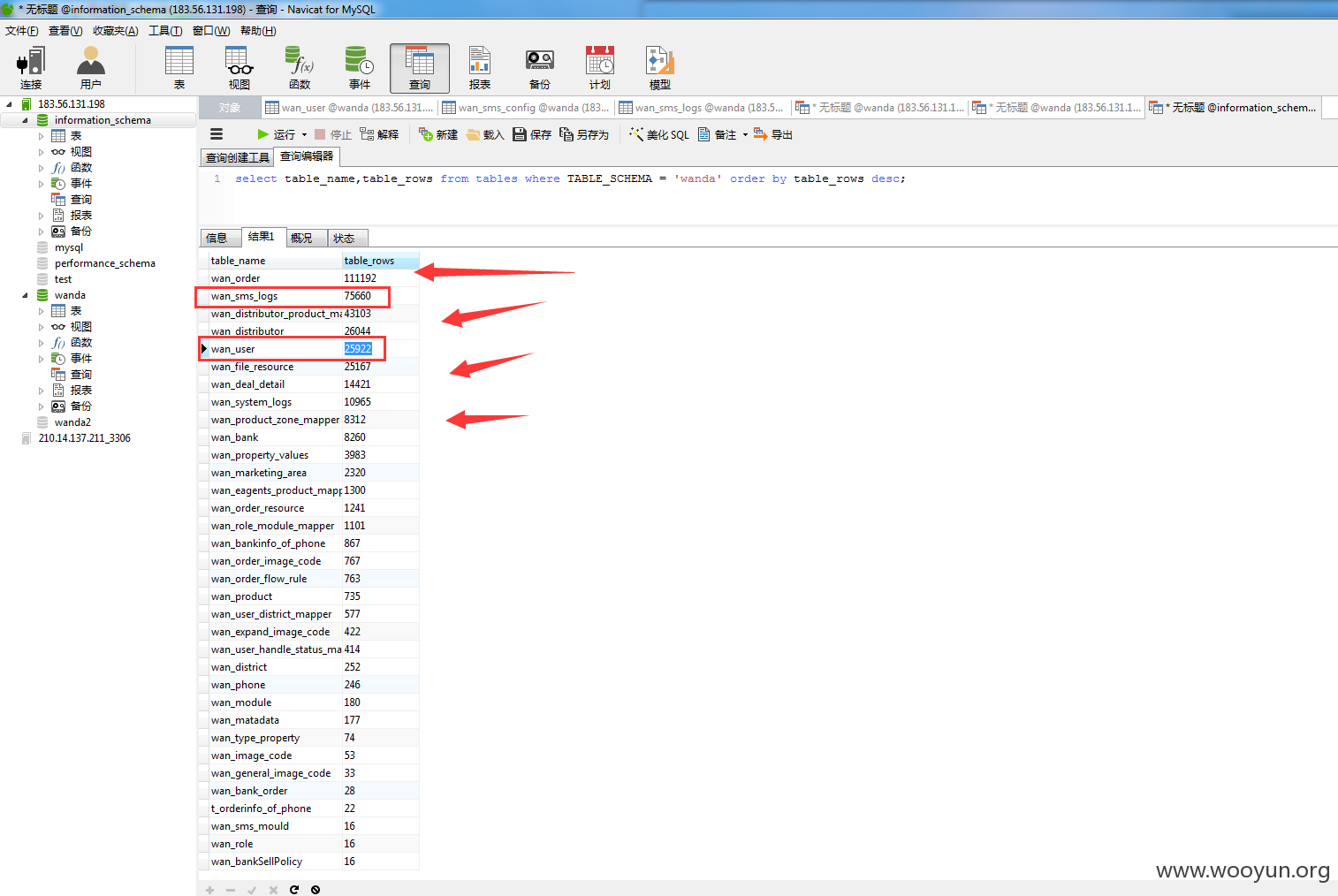Switch to wan_sms_config @wanda tab
The width and height of the screenshot is (1338, 896).
coord(526,108)
